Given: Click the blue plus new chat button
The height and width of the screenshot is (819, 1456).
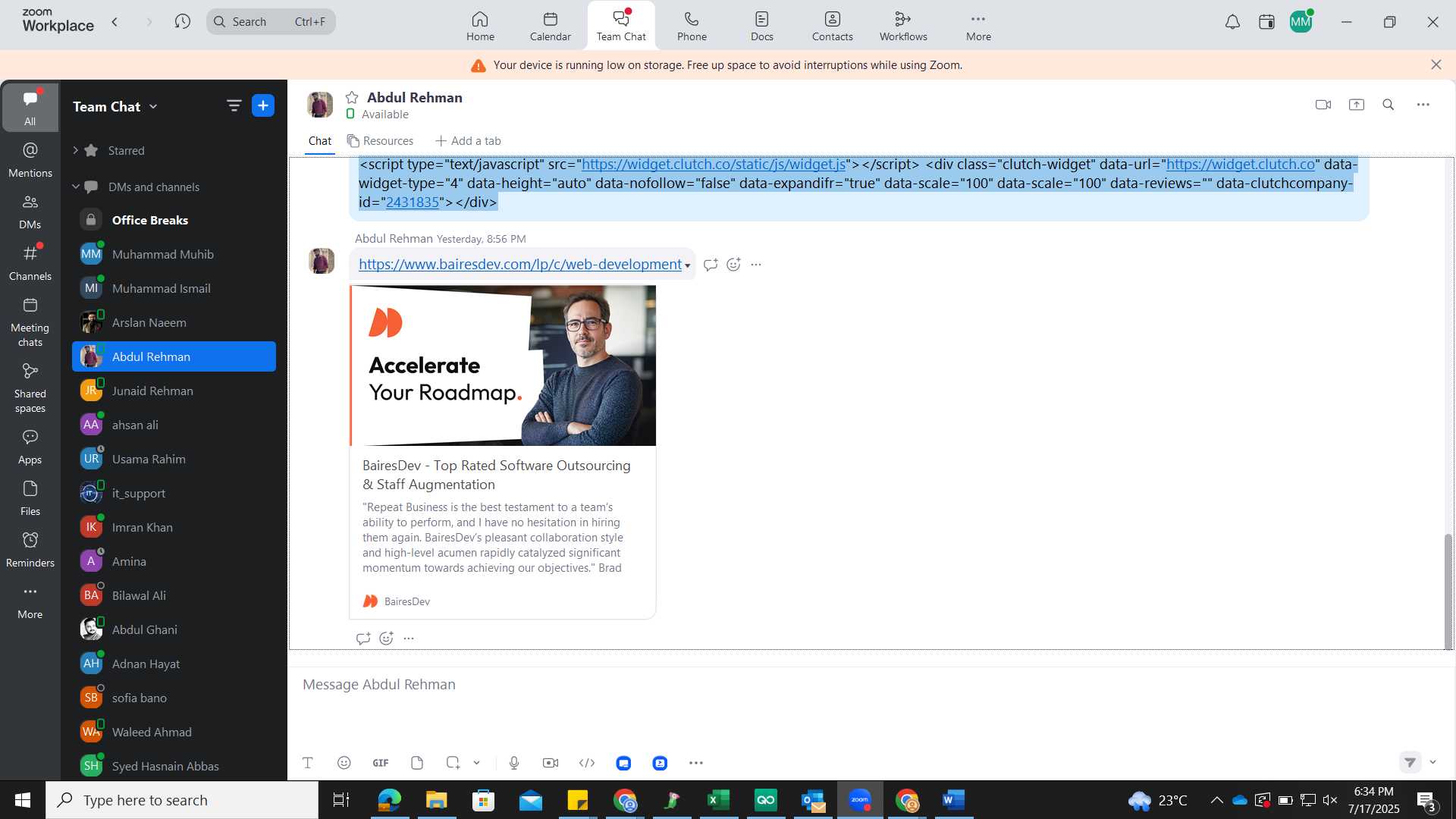Looking at the screenshot, I should pos(263,105).
